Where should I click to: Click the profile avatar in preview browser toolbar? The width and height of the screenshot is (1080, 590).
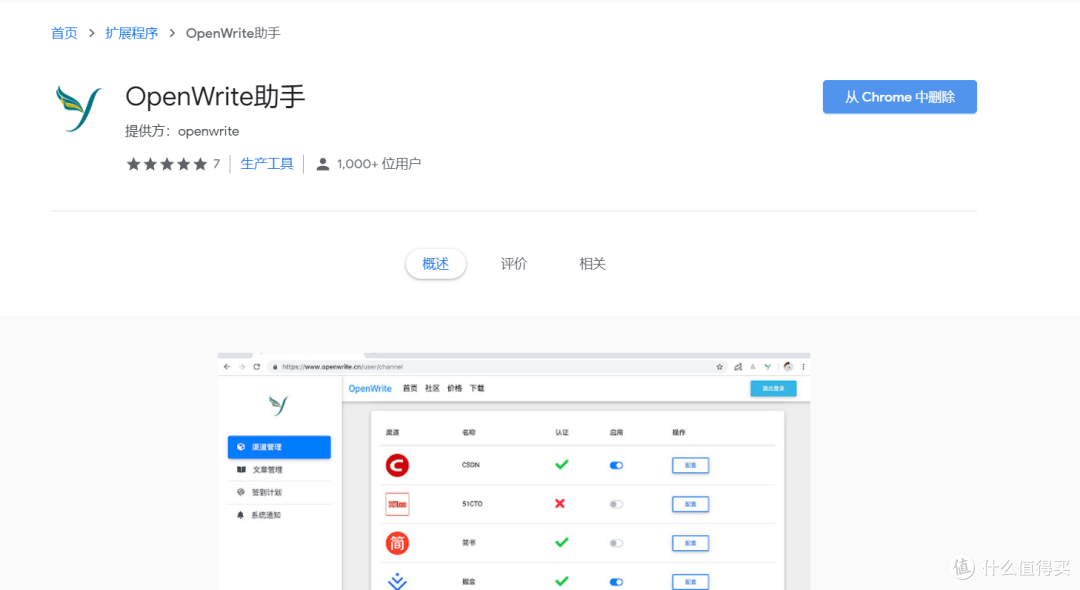coord(788,367)
